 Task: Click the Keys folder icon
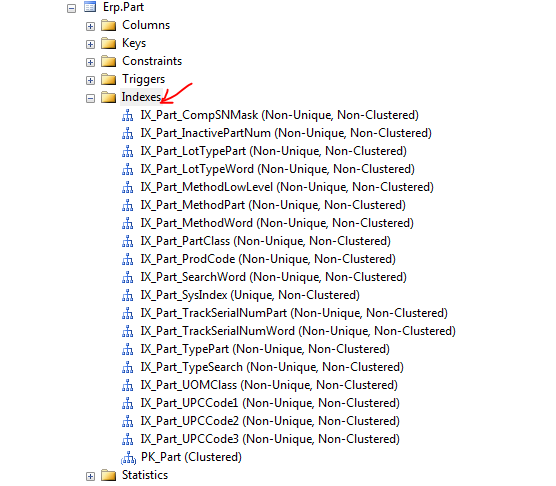109,43
